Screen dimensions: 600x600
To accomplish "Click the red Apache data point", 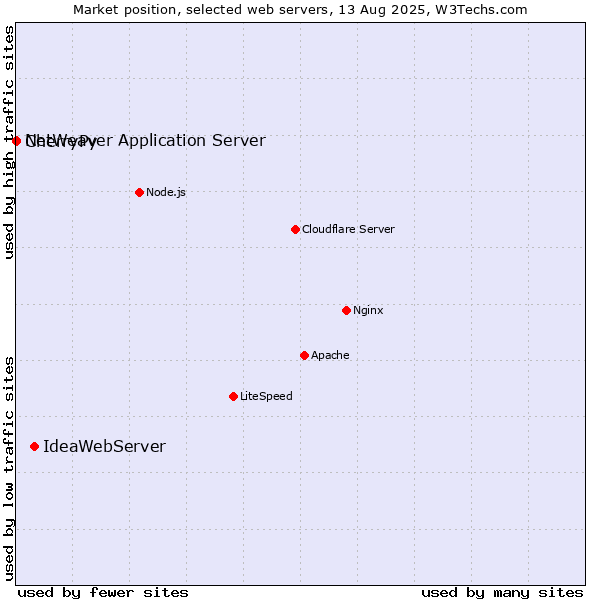I will pos(304,355).
